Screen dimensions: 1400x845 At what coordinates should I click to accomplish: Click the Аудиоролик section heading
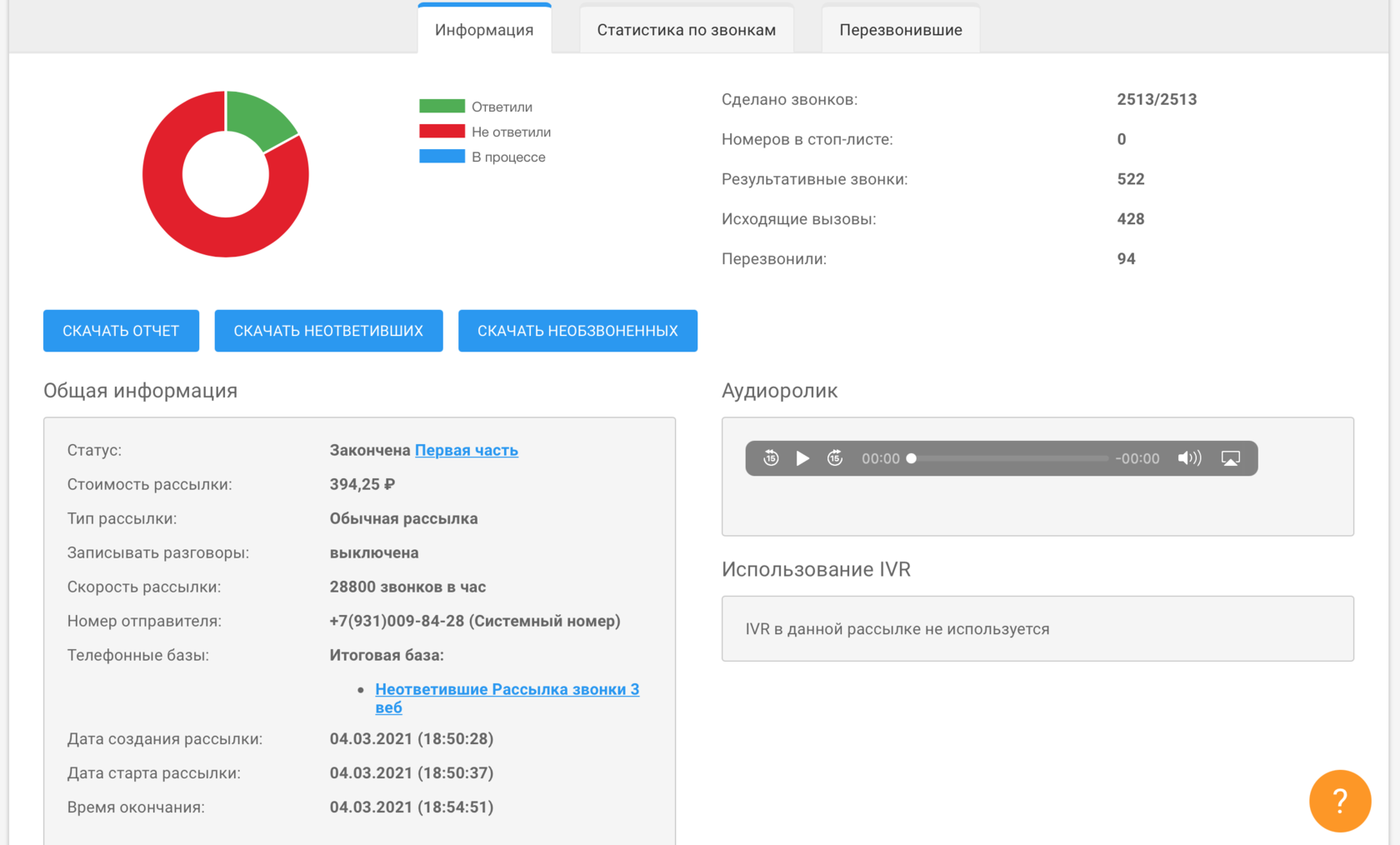(779, 391)
